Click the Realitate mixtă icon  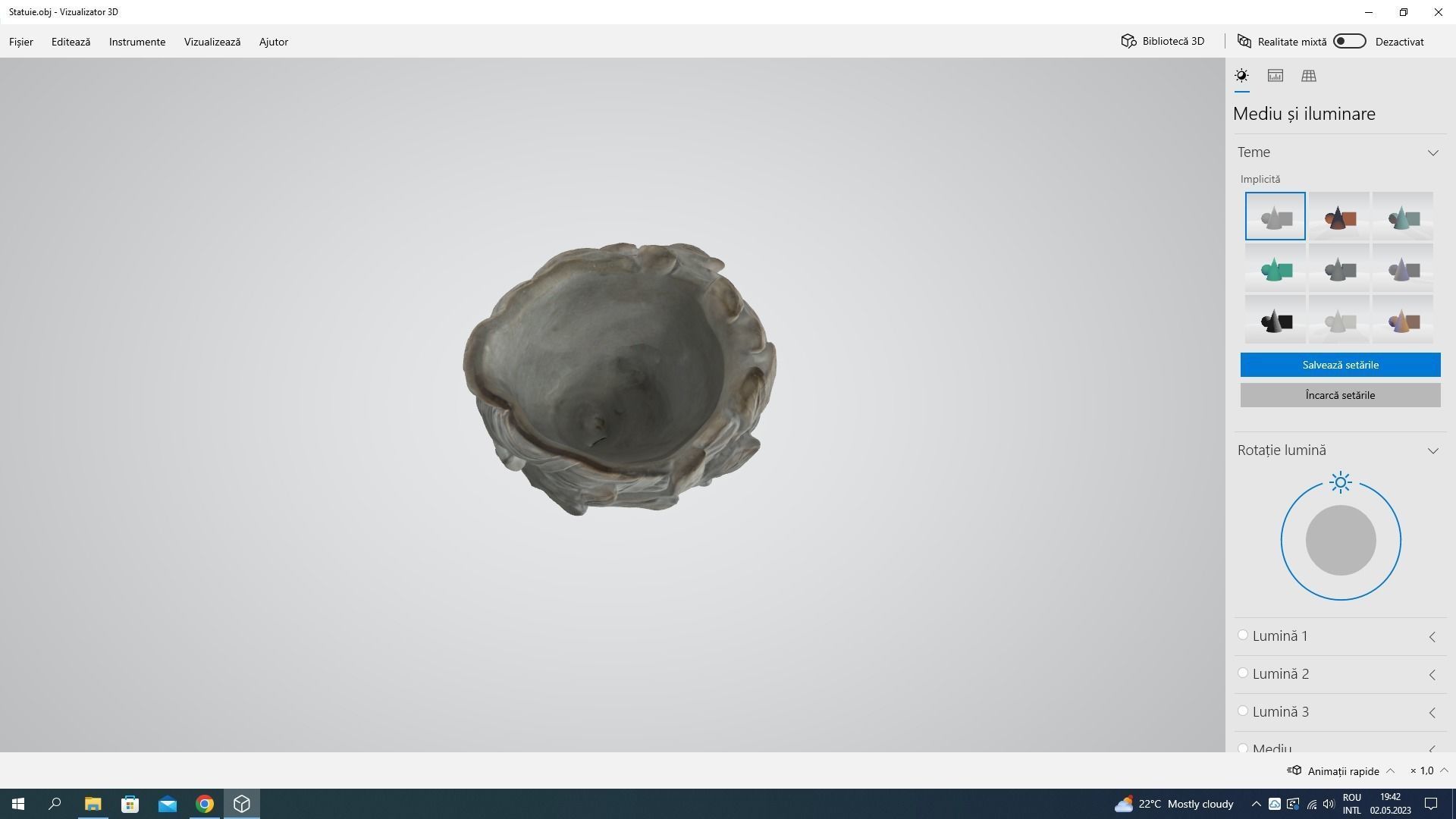point(1244,41)
